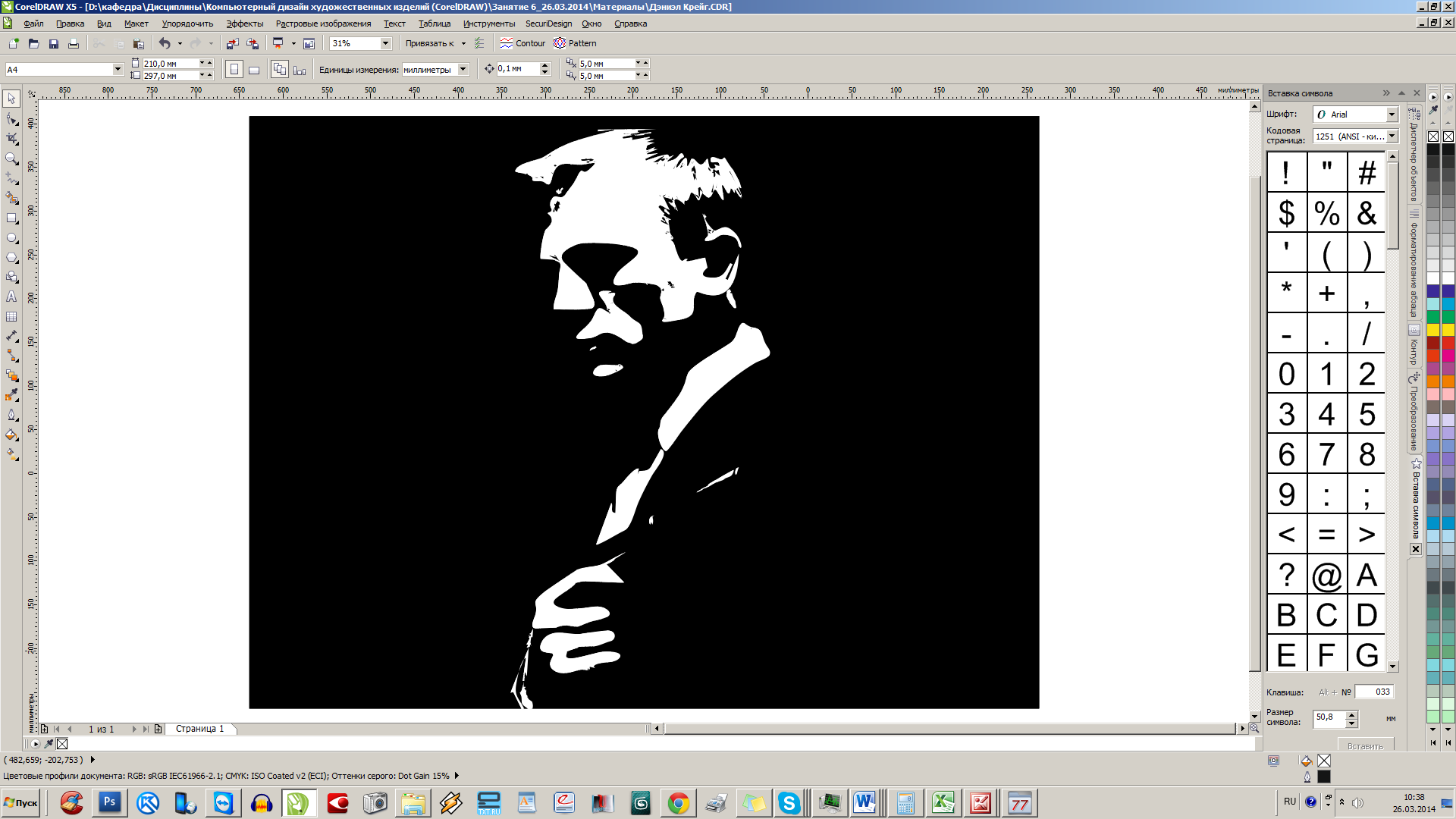1456x819 pixels.
Task: Open the zoom level 31% dropdown
Action: 385,43
